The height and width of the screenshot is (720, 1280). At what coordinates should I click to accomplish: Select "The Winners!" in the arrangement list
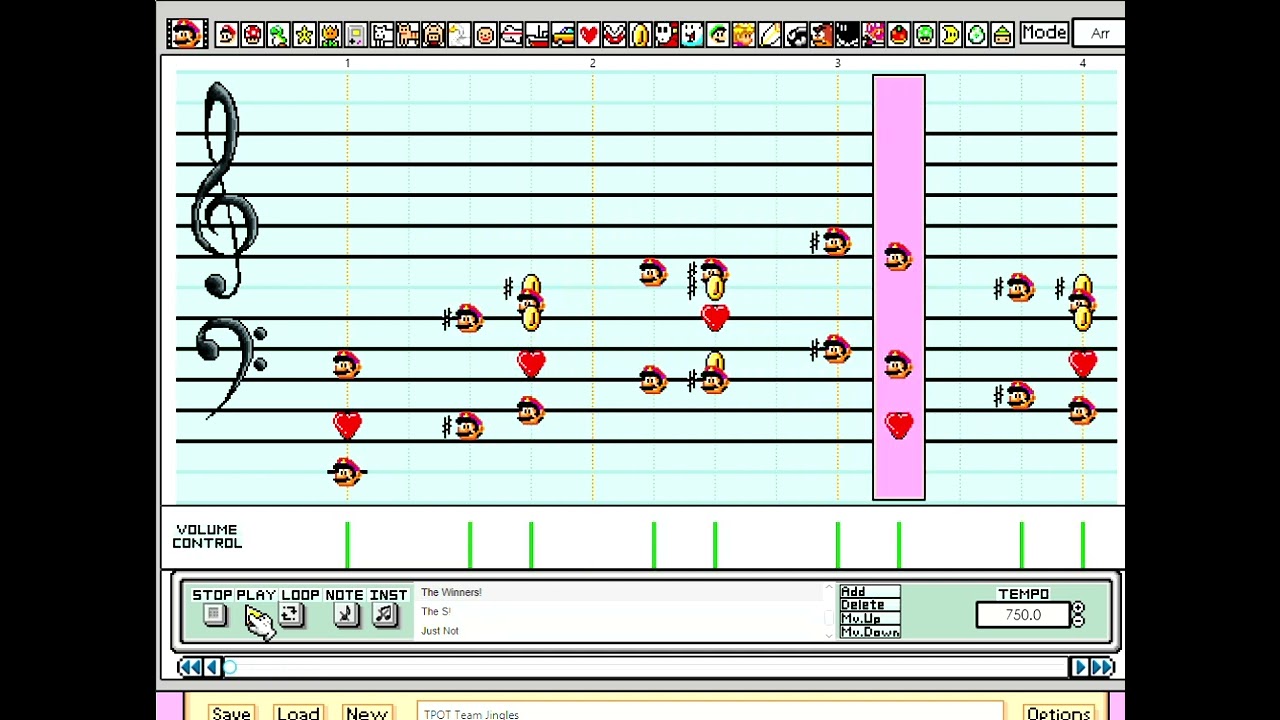point(451,592)
